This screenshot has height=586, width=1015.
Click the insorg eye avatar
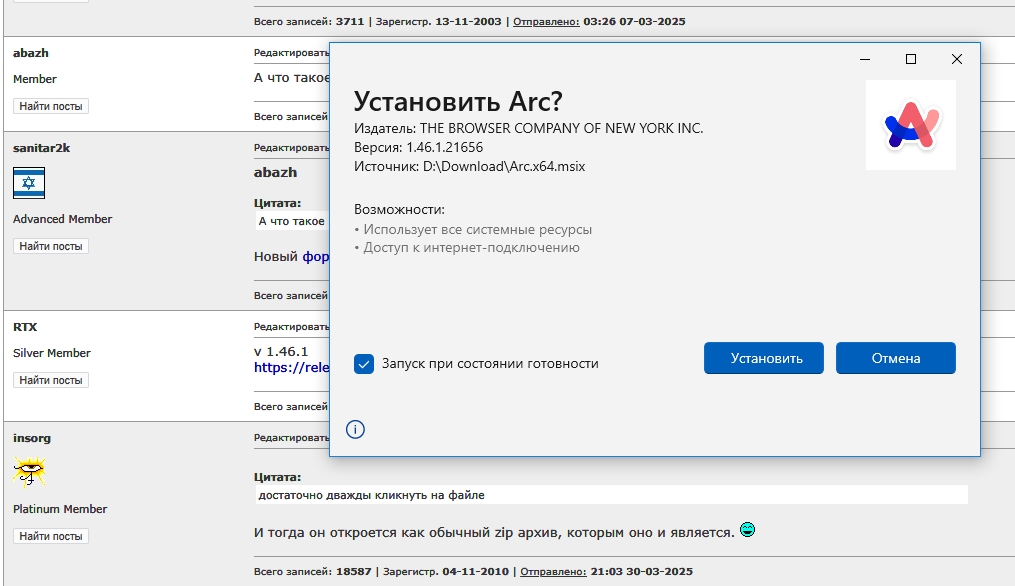point(29,471)
